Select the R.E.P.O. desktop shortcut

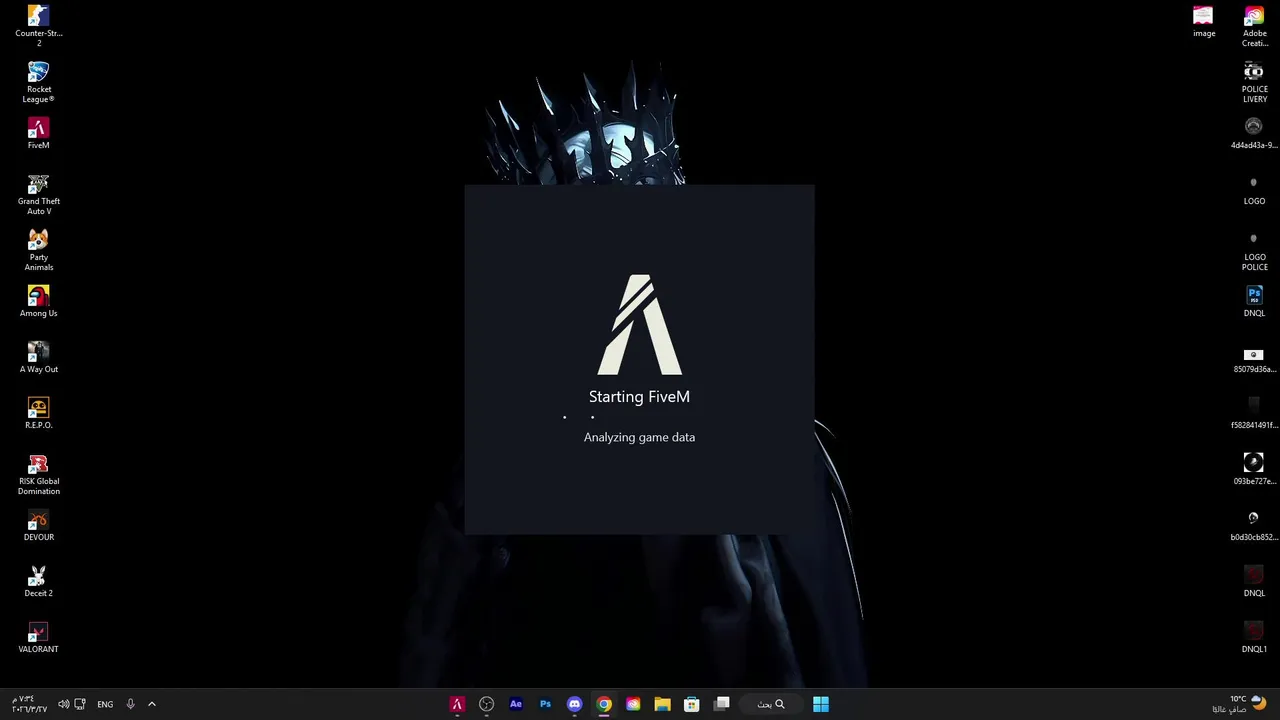coord(38,414)
